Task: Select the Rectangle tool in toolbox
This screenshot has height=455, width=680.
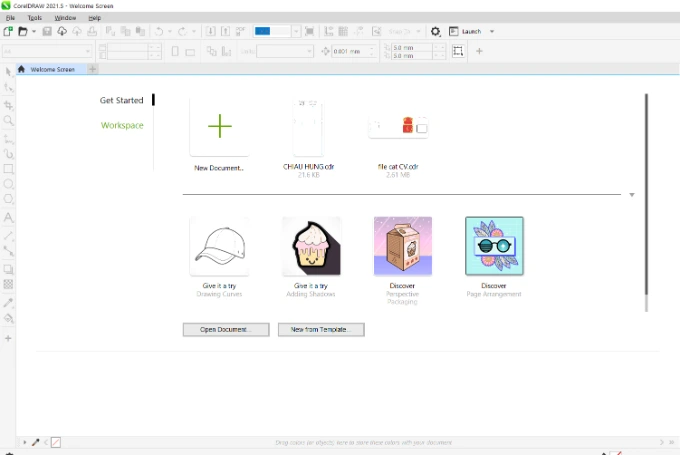Action: tap(8, 169)
